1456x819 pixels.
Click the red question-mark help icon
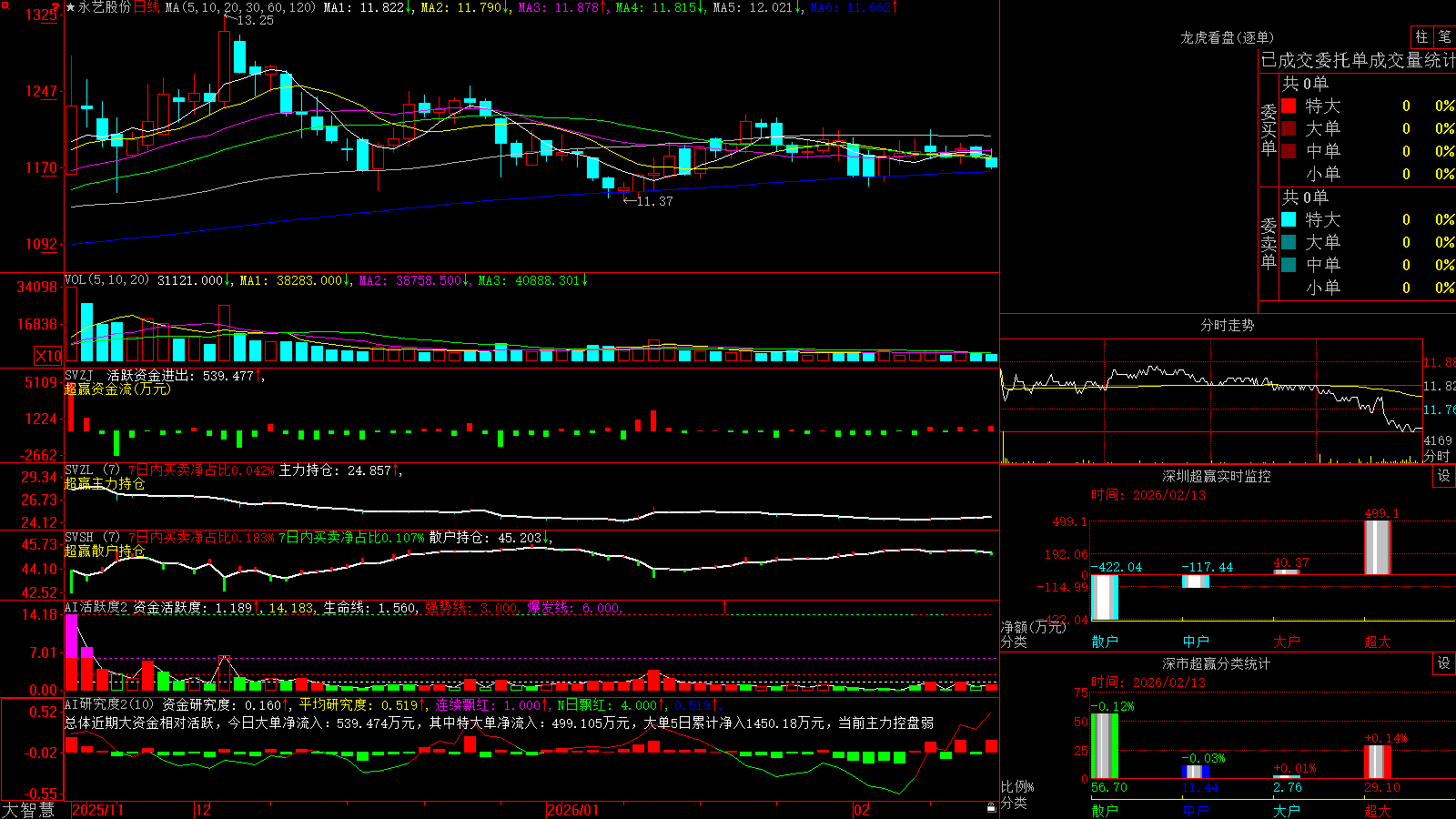pos(56,7)
